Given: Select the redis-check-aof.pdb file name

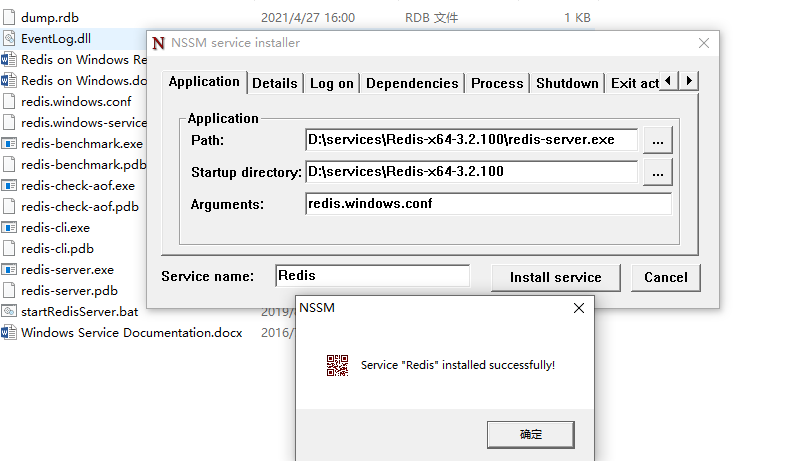Looking at the screenshot, I should (x=80, y=207).
